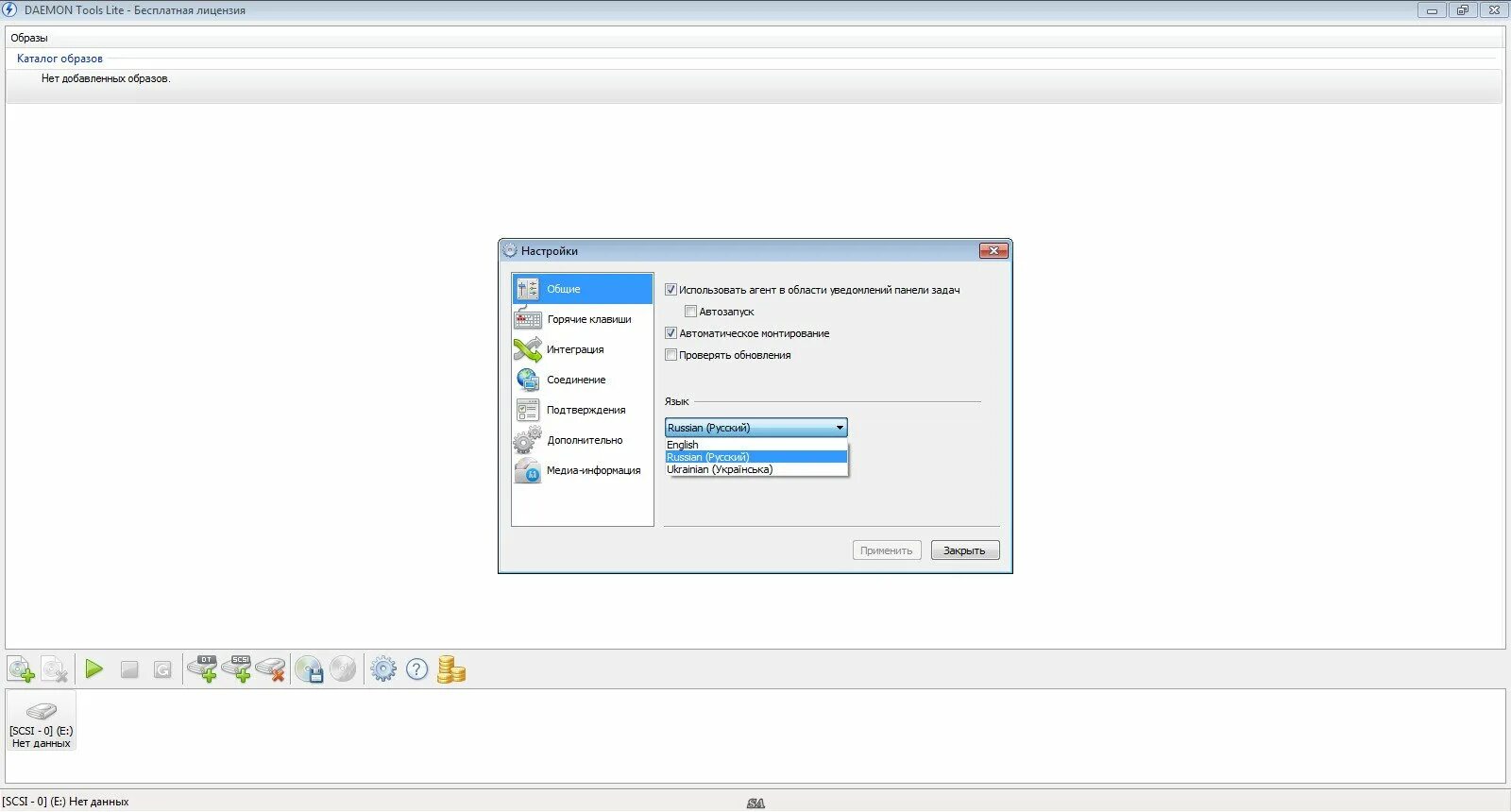Toggle Автоматическое монтирование checkbox

point(671,333)
